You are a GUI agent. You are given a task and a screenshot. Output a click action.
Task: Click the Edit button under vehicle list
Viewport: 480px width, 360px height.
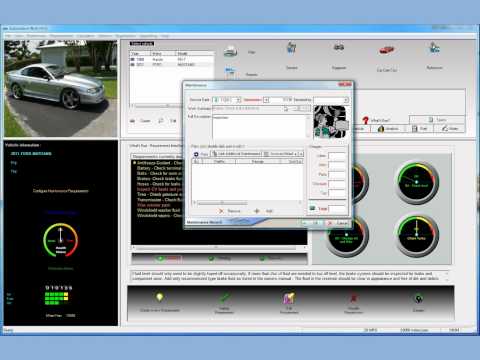point(168,121)
